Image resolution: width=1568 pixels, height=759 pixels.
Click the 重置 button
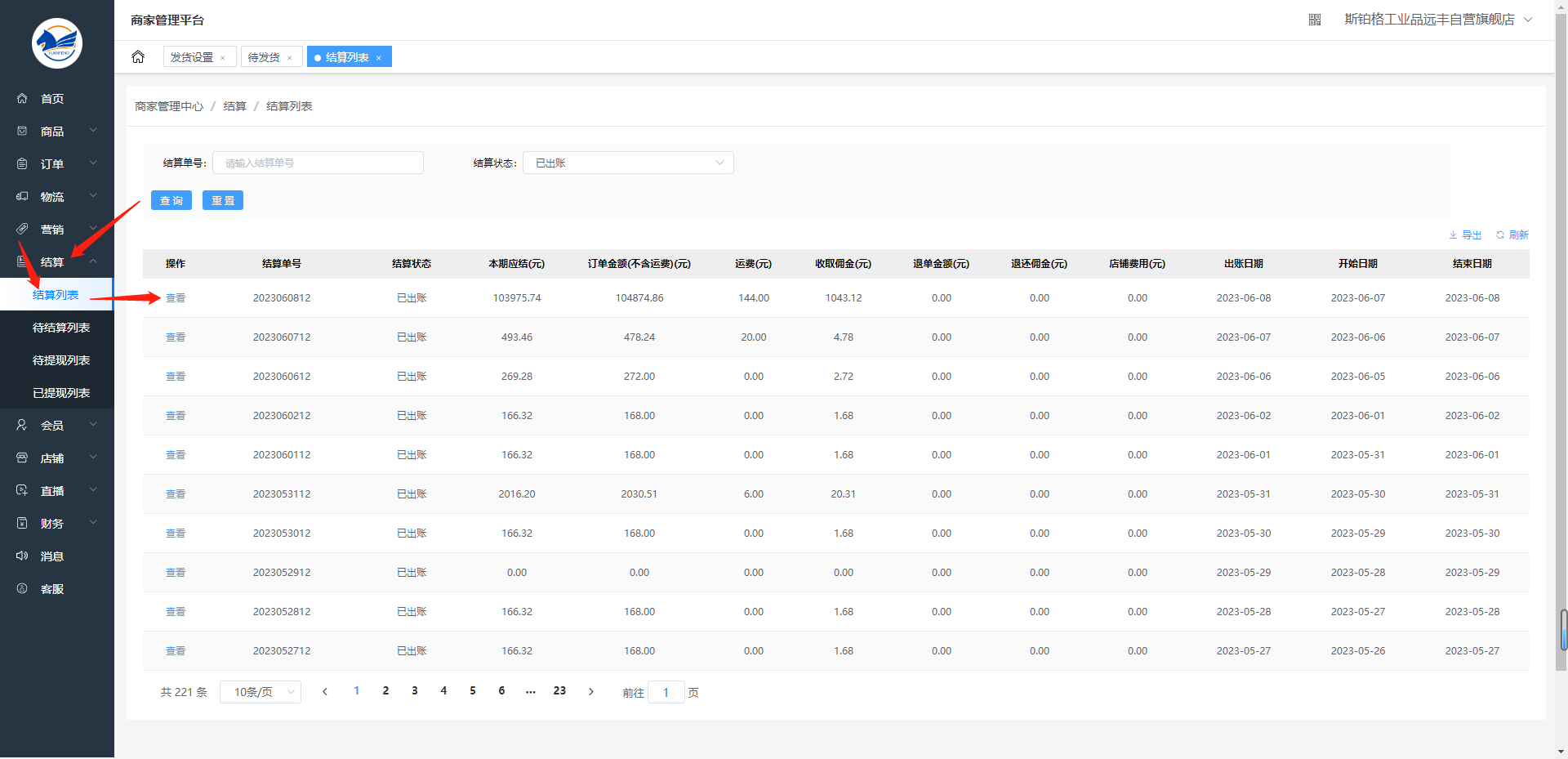[x=223, y=200]
